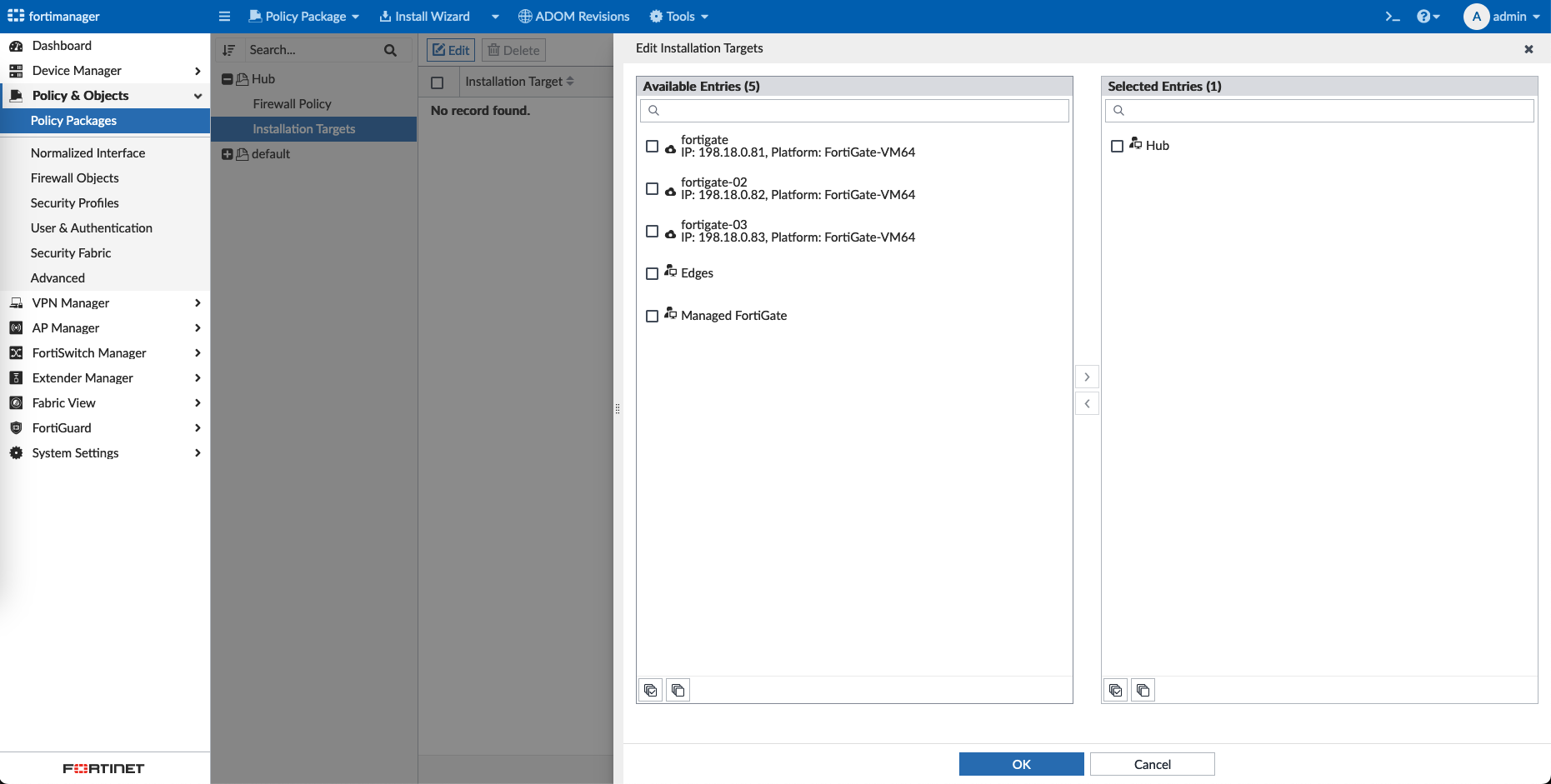Viewport: 1551px width, 784px height.
Task: Tick the Edges group checkbox
Action: pyautogui.click(x=653, y=273)
